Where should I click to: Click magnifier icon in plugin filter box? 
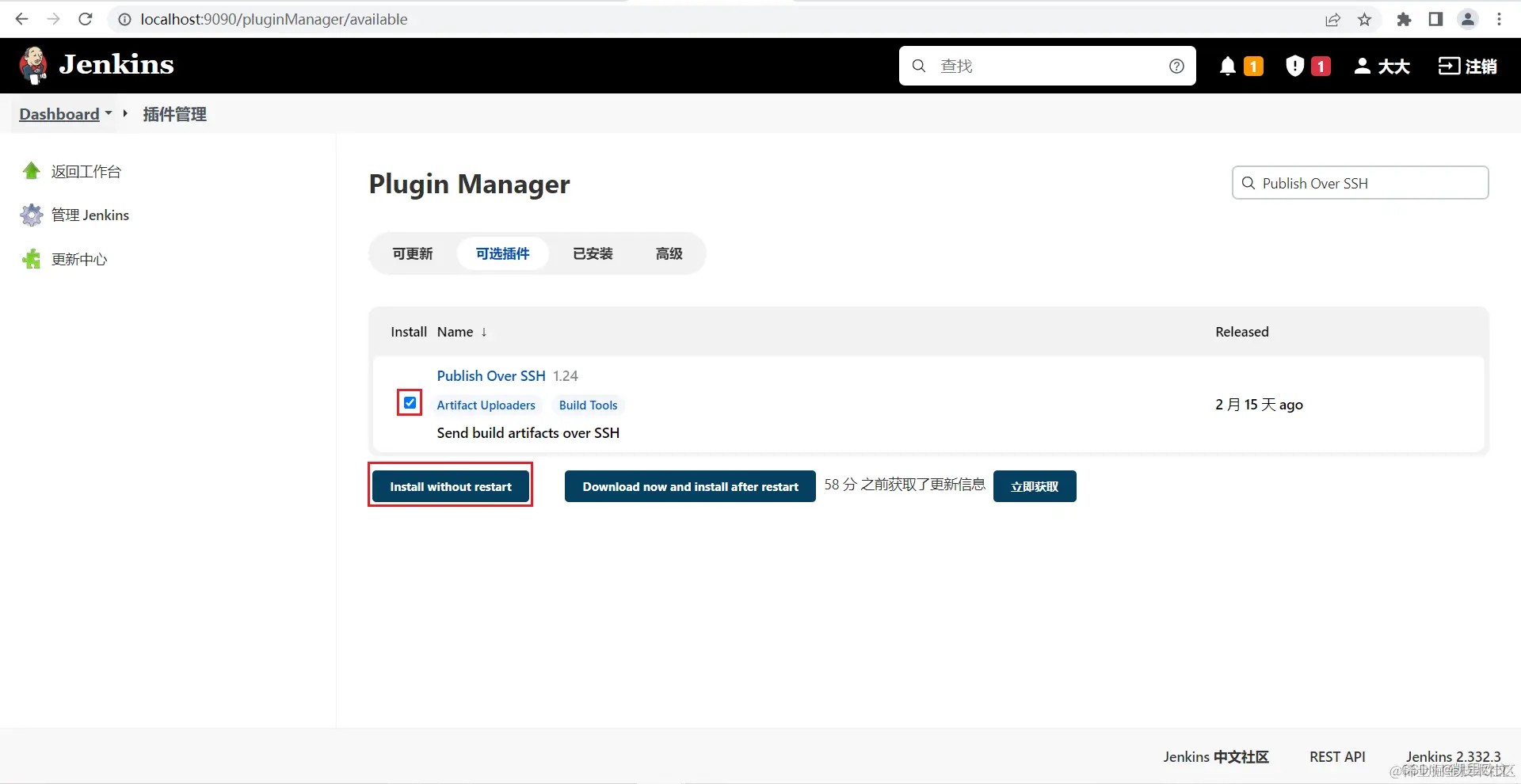(1248, 183)
